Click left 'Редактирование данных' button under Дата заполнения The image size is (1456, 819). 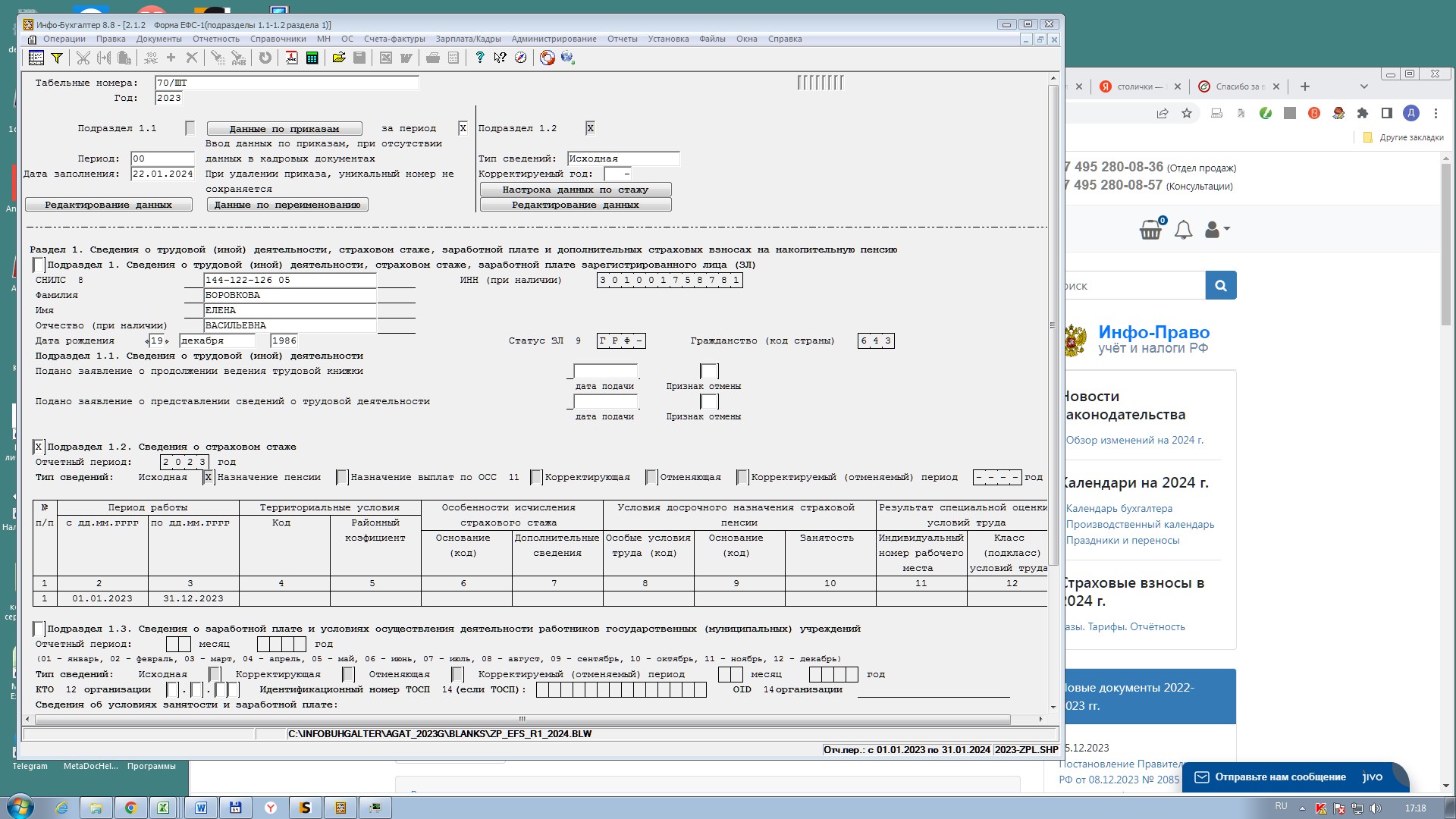tap(108, 205)
